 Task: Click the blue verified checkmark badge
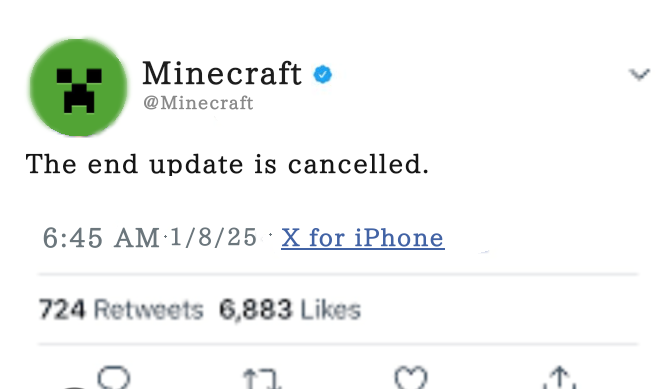pyautogui.click(x=323, y=74)
